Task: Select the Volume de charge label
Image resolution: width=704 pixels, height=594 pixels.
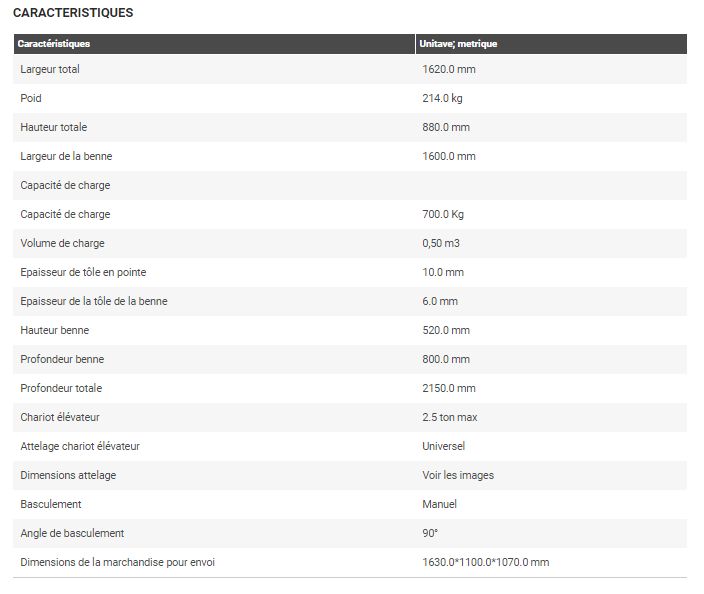Action: [x=62, y=243]
